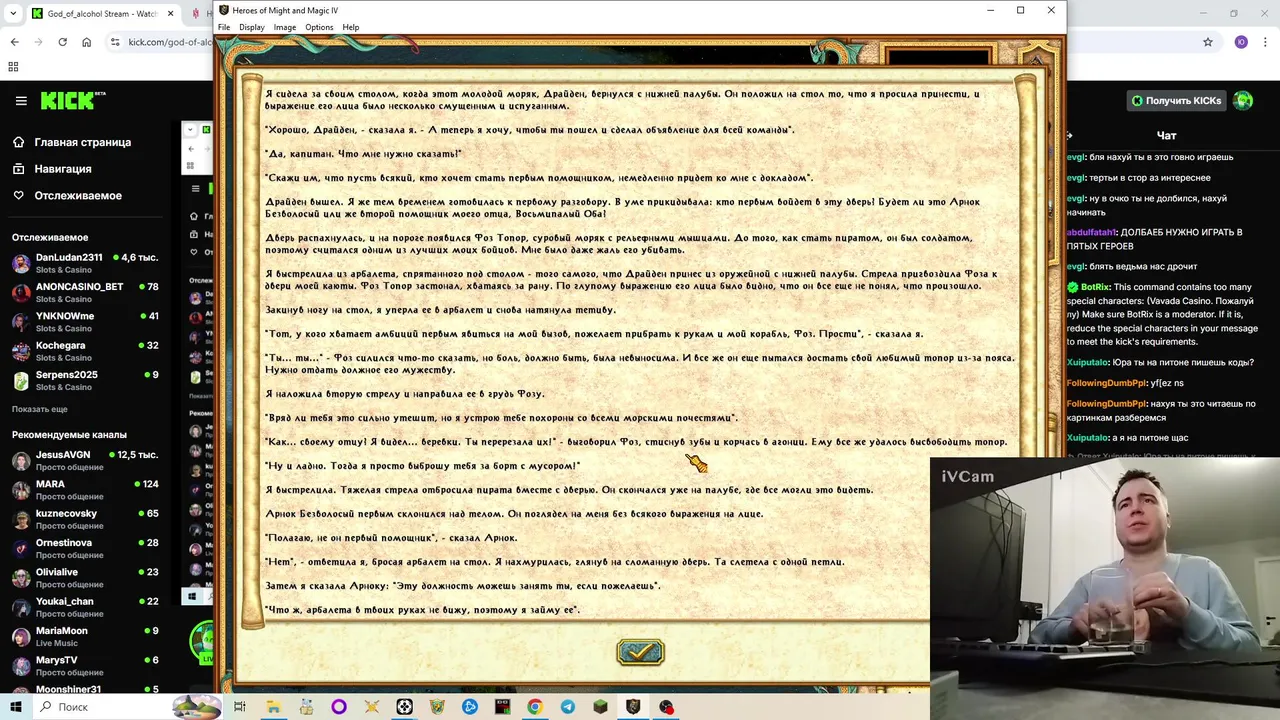
Task: Expand the list with Показать еще
Action: (40, 409)
